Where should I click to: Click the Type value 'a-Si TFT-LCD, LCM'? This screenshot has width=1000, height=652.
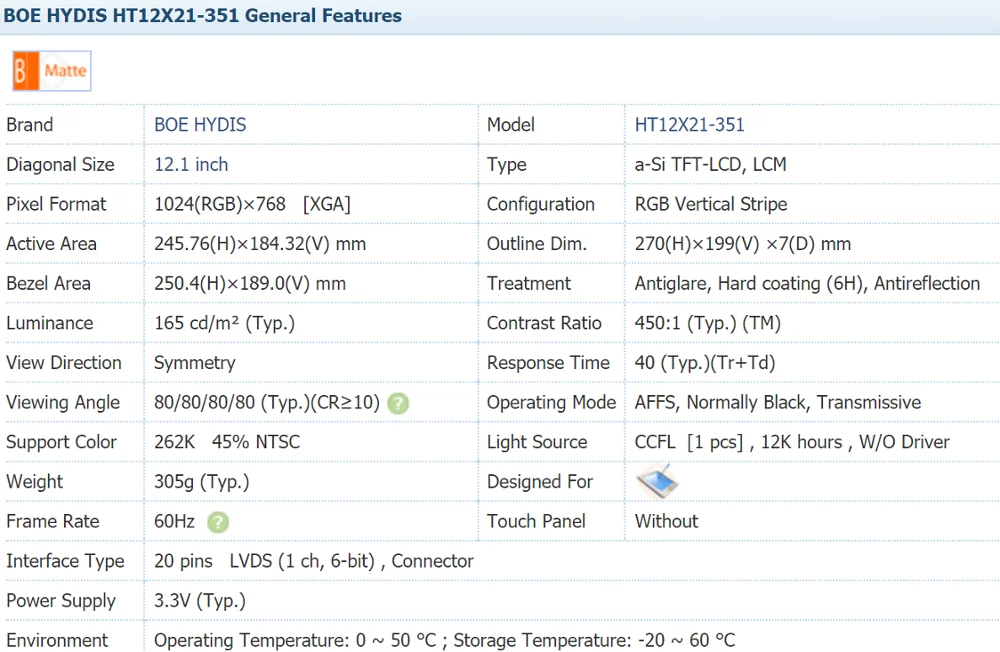coord(710,165)
